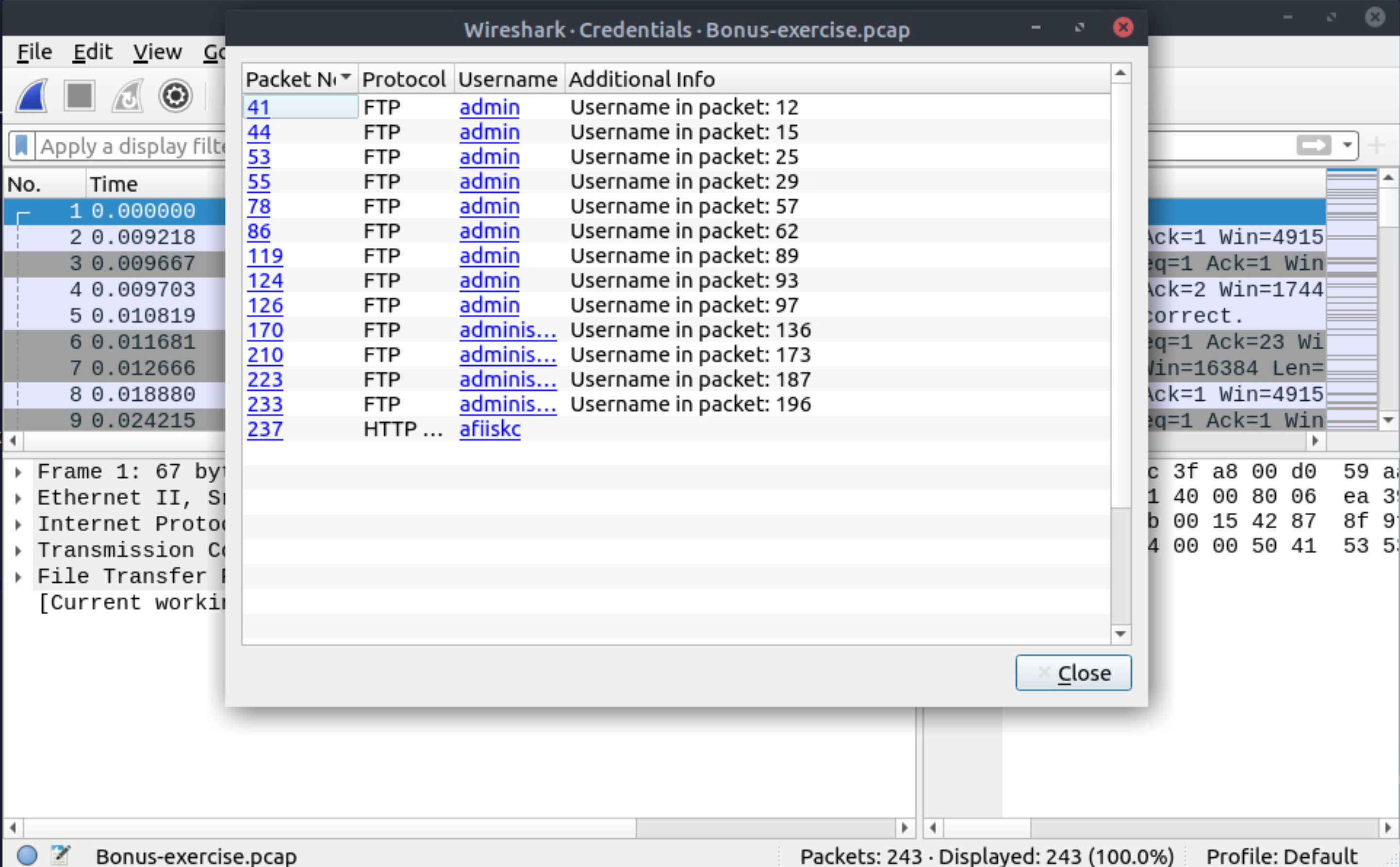Open capture file properties notepad icon
The image size is (1400, 867).
click(60, 855)
